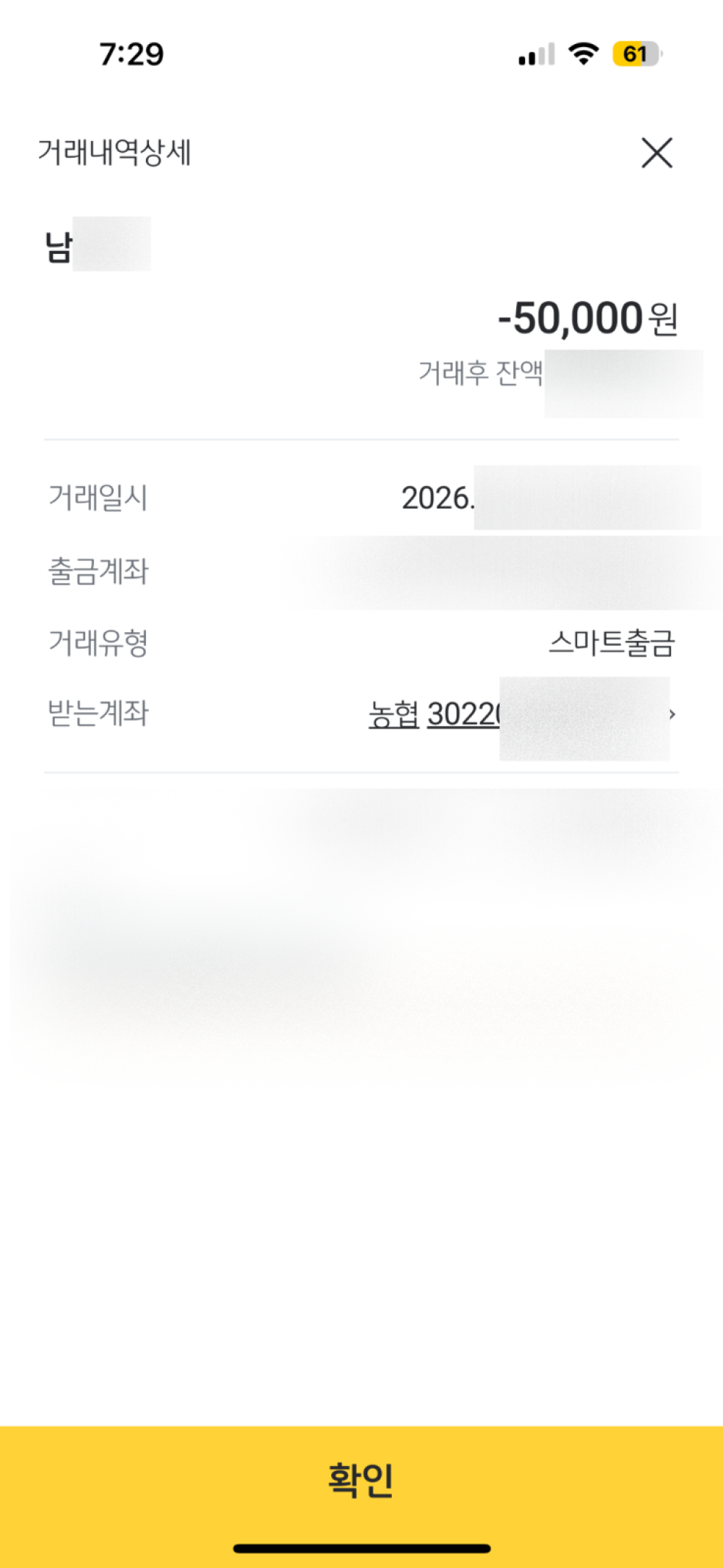Tap the home indicator bar
Viewport: 723px width, 1568px height.
pyautogui.click(x=361, y=1548)
